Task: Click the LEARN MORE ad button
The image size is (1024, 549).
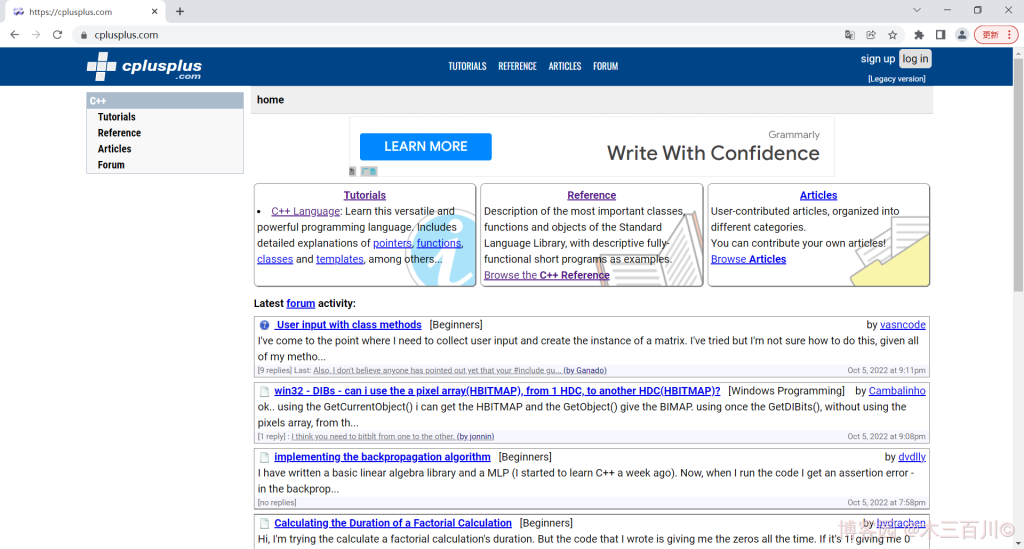Action: click(x=425, y=146)
